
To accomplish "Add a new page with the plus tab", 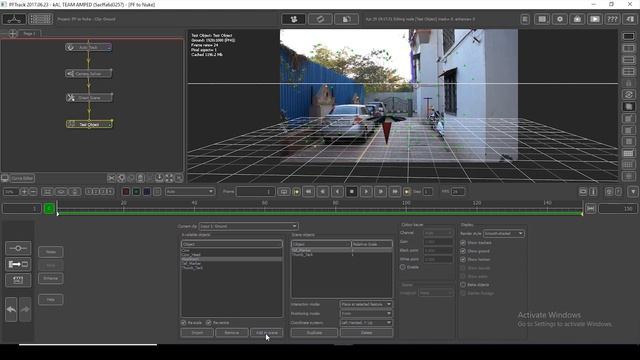I will [13, 33].
